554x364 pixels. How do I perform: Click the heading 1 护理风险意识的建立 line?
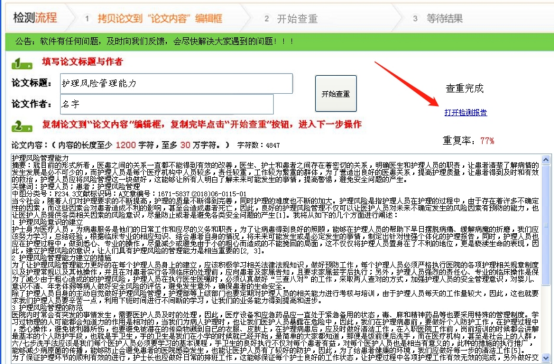pyautogui.click(x=47, y=222)
